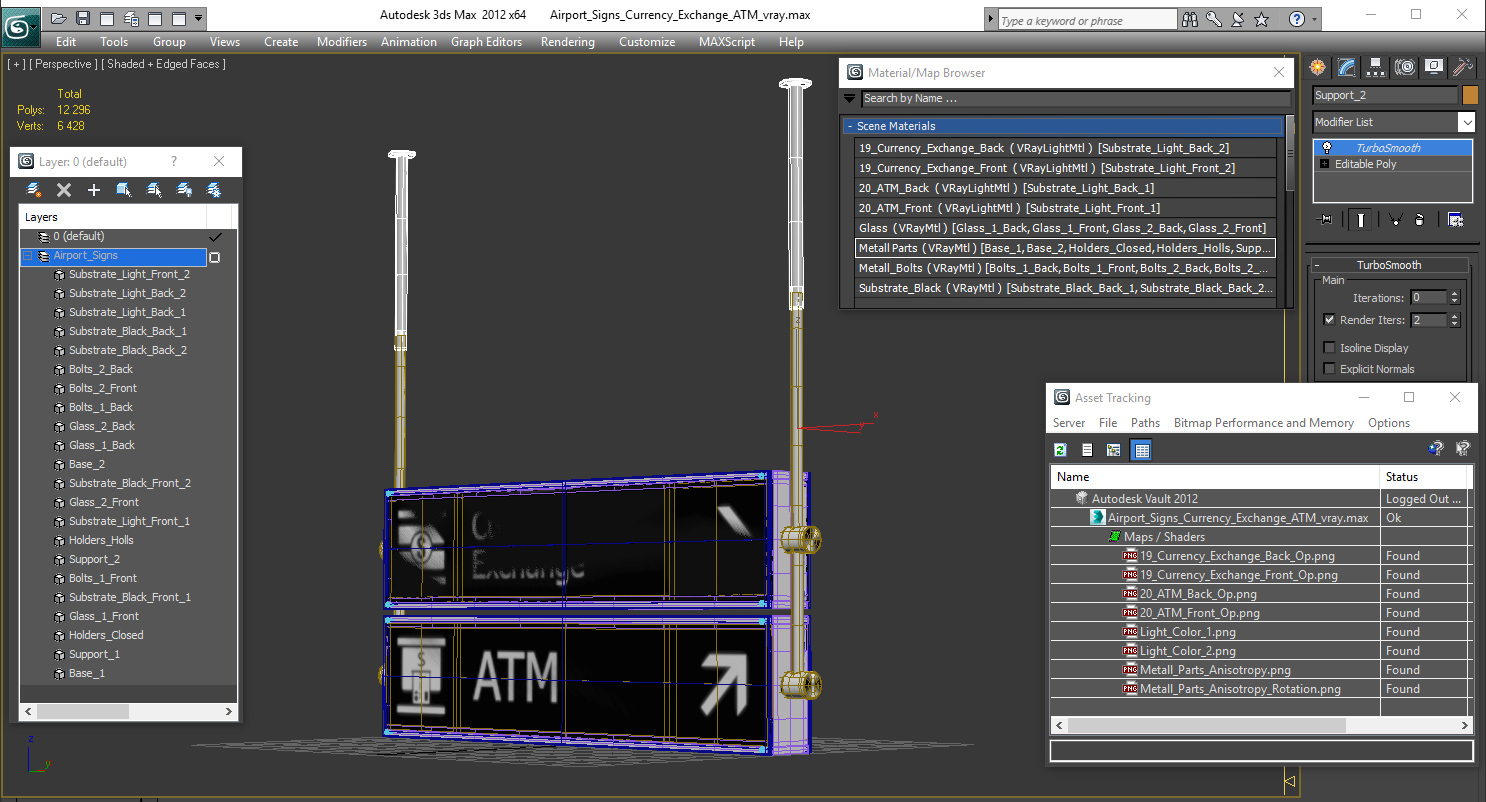Open the Graph Editors menu
The image size is (1486, 802).
(x=486, y=42)
